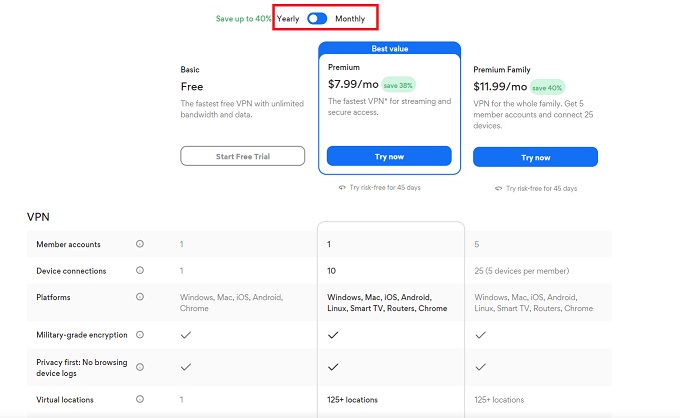Click the info icon beside Member accounts
Viewport: 680px width, 418px height.
pyautogui.click(x=140, y=244)
